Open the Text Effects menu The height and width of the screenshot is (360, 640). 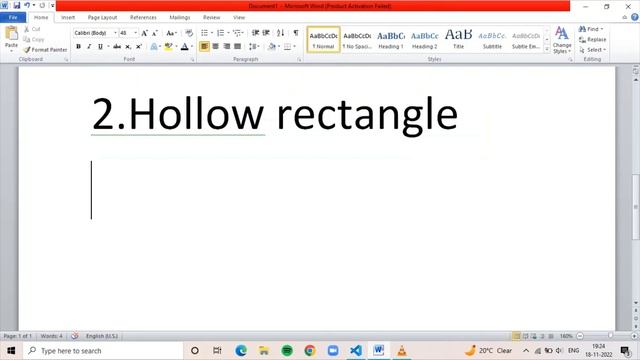155,47
